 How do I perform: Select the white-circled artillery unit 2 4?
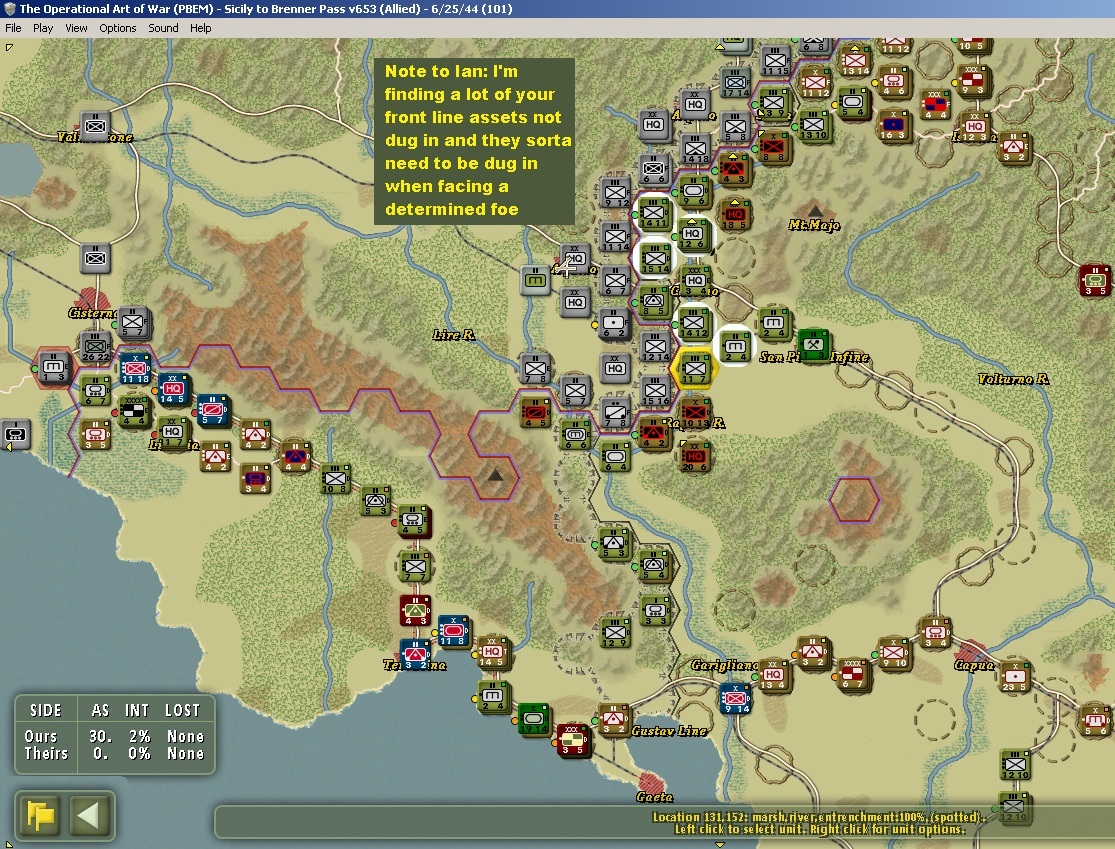click(x=735, y=347)
